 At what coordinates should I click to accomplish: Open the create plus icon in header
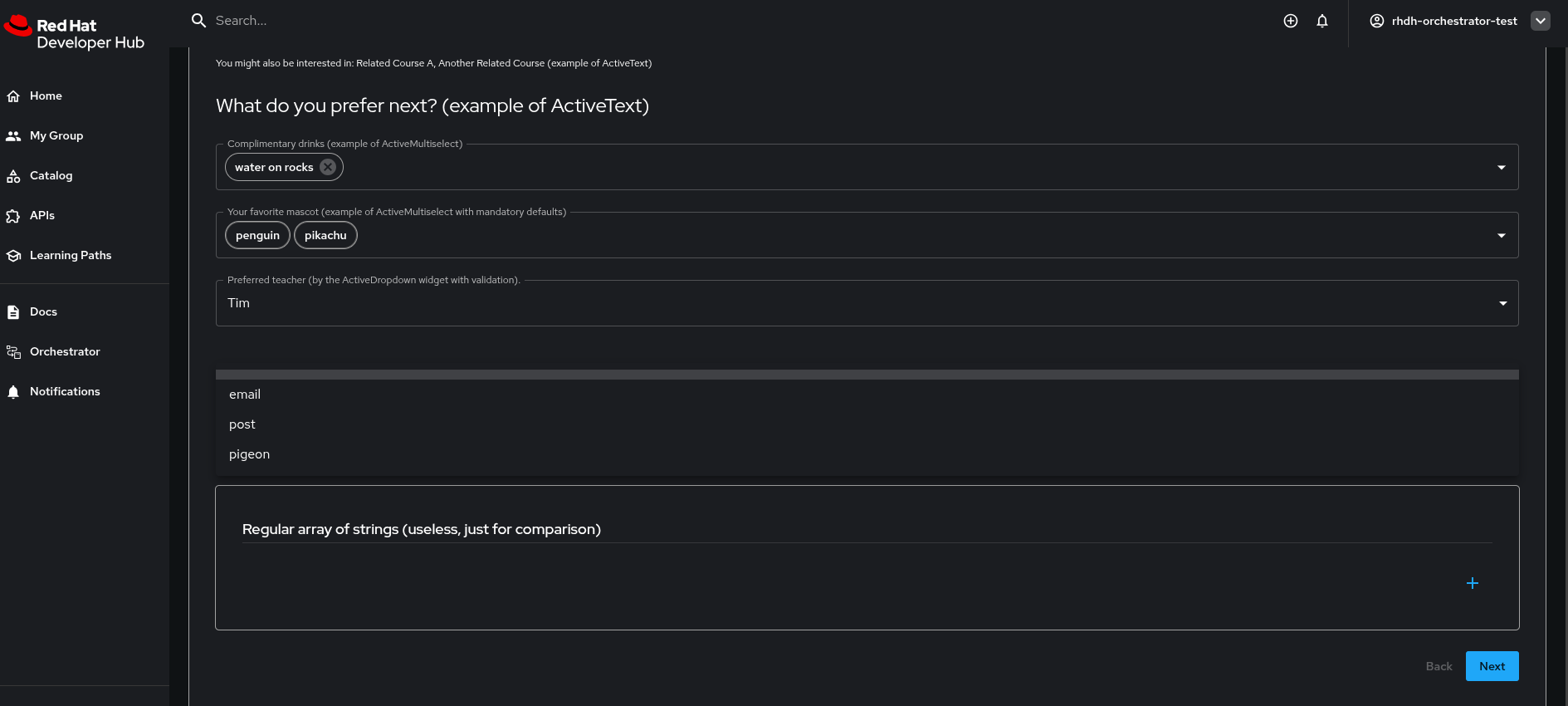(x=1290, y=21)
